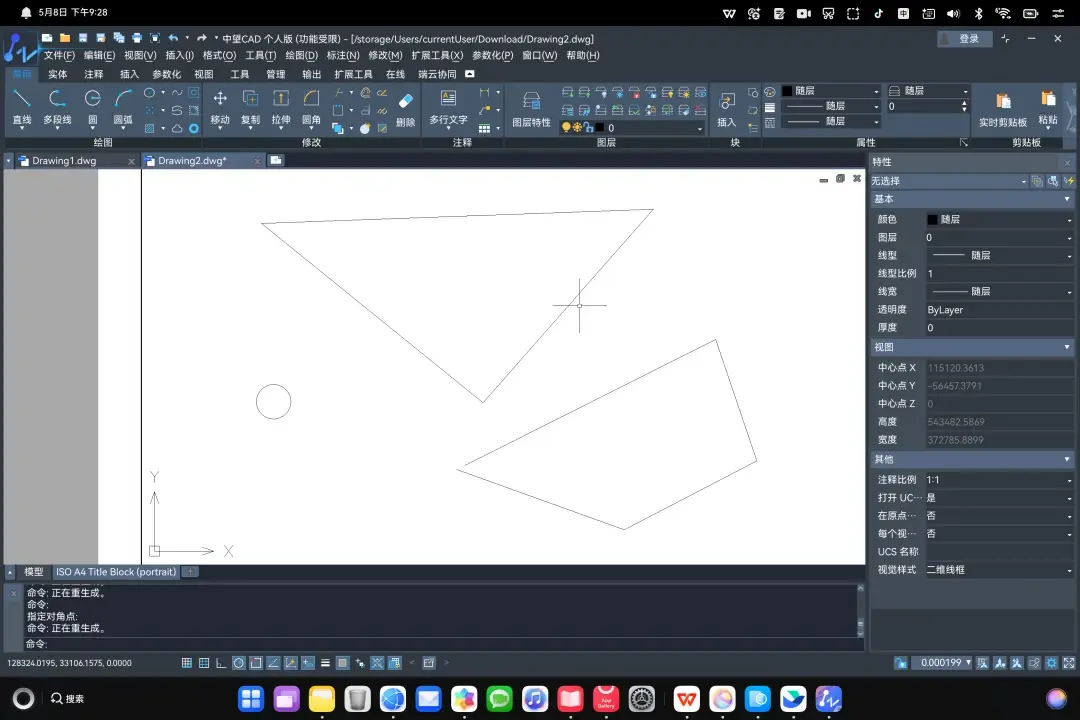Expand the 视觉样式 二维线框 dropdown
1080x720 pixels.
999,570
